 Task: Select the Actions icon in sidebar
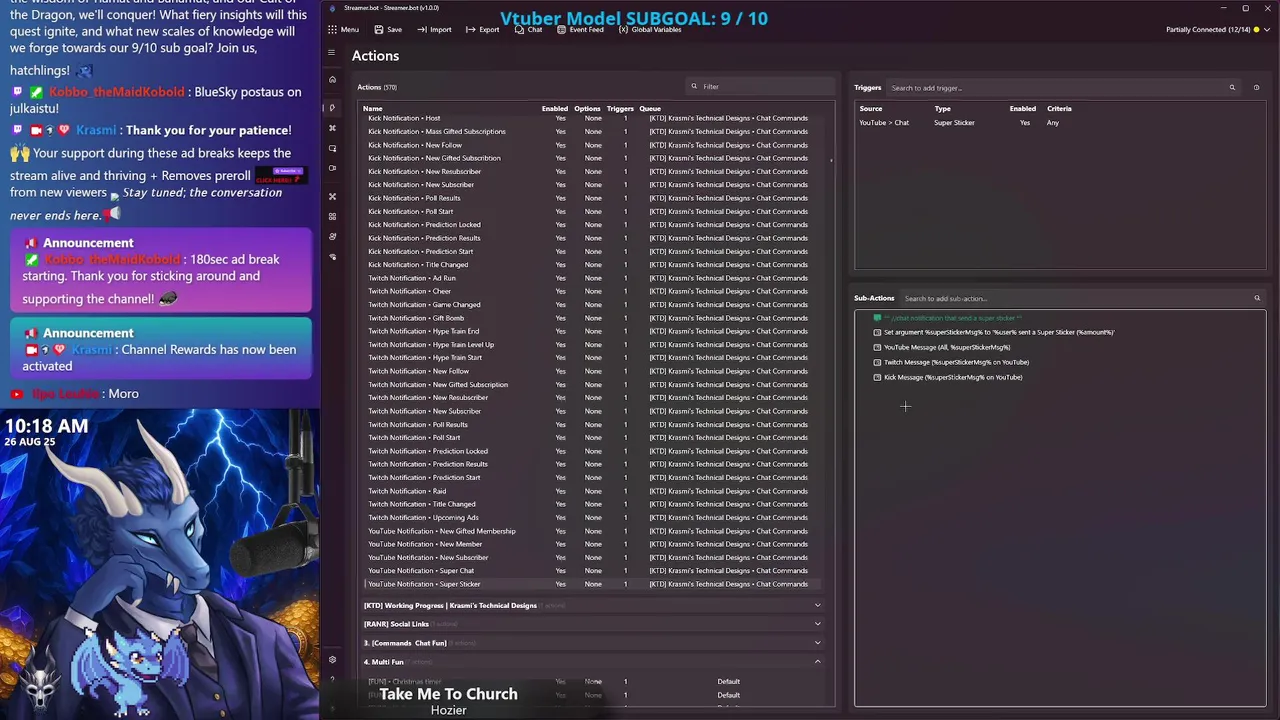coord(333,107)
